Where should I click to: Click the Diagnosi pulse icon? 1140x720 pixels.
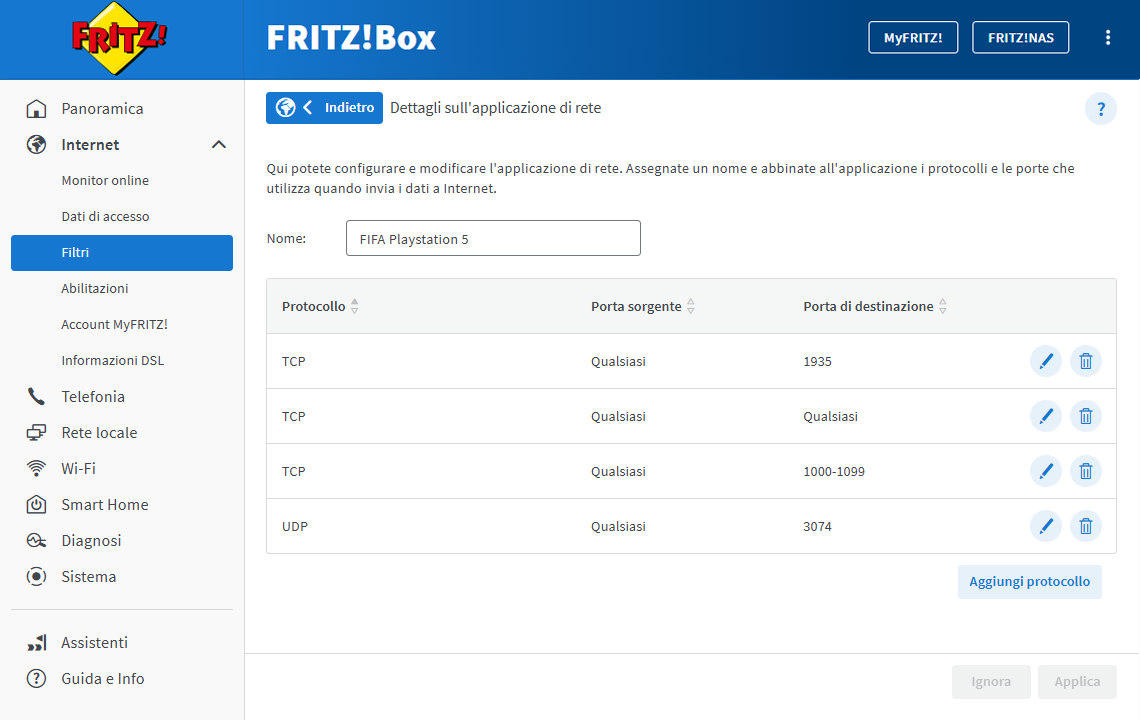(36, 540)
